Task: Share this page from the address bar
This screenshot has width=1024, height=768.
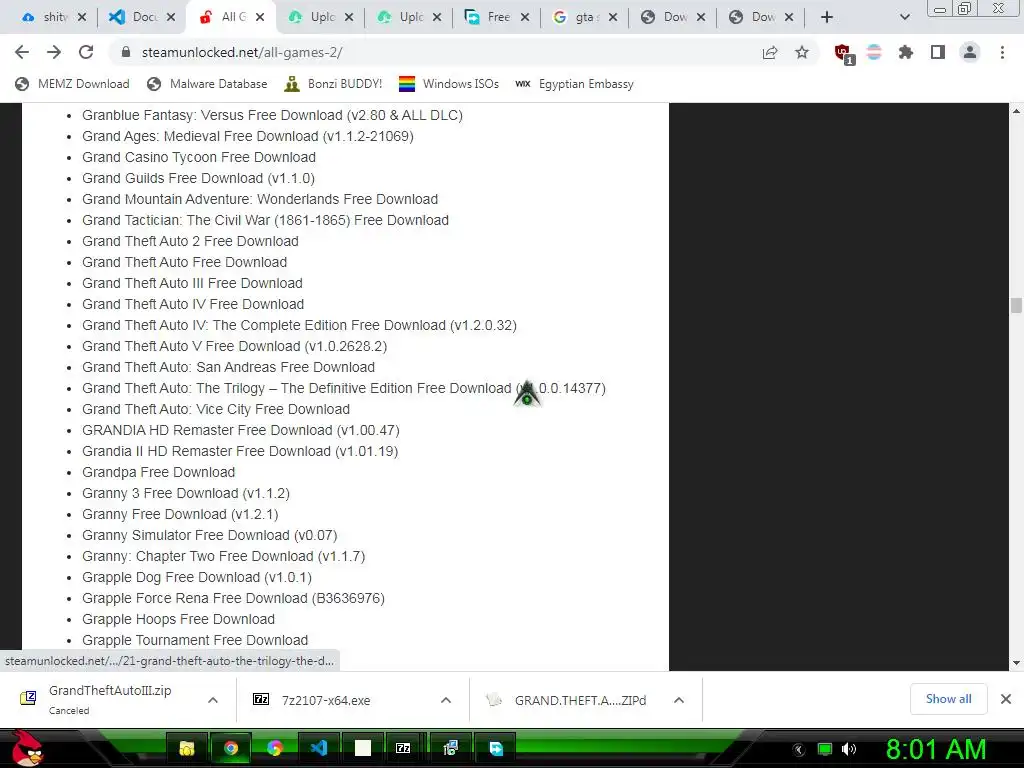Action: (x=770, y=53)
